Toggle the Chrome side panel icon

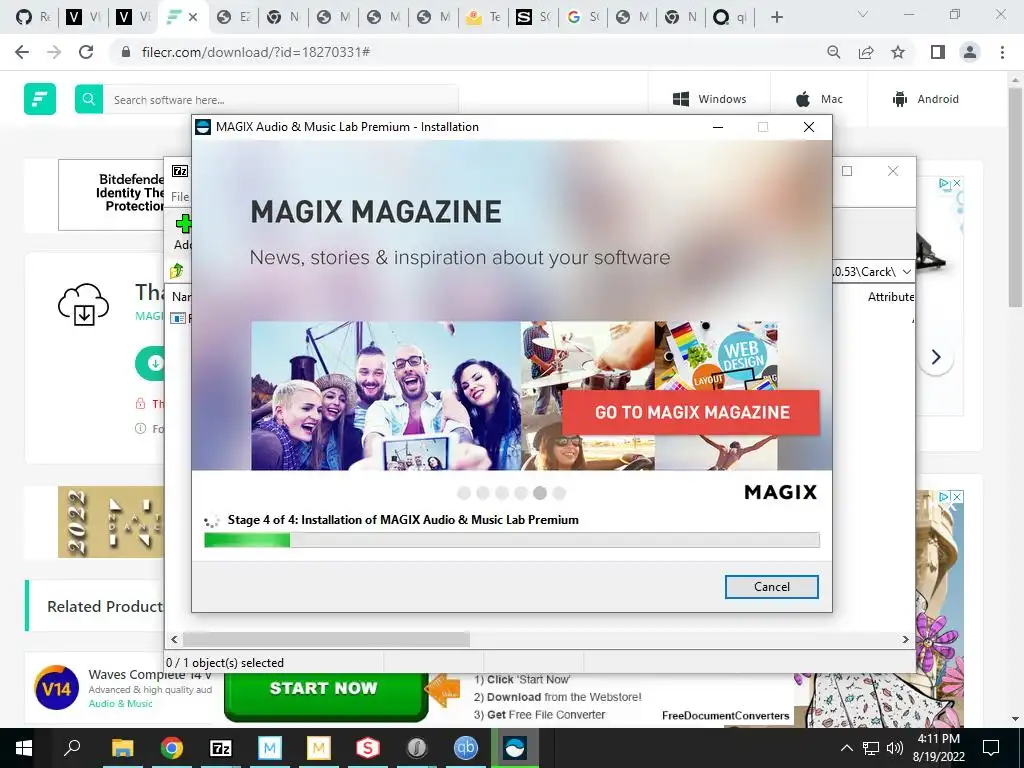coord(938,52)
